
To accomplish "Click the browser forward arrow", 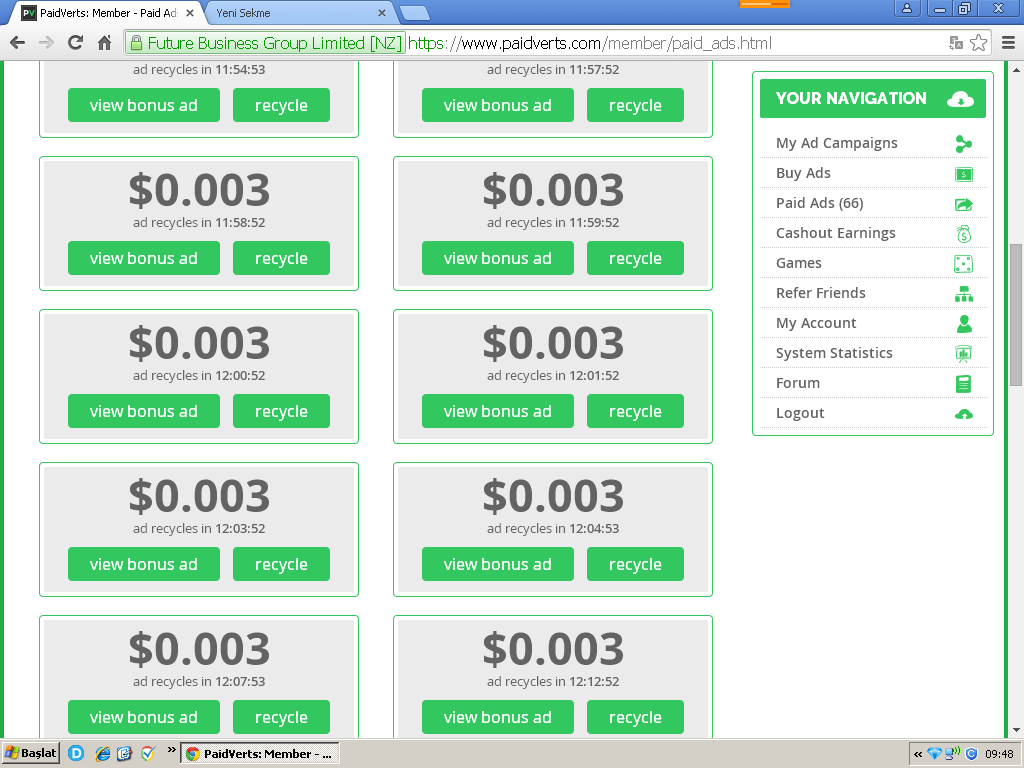I will 46,43.
